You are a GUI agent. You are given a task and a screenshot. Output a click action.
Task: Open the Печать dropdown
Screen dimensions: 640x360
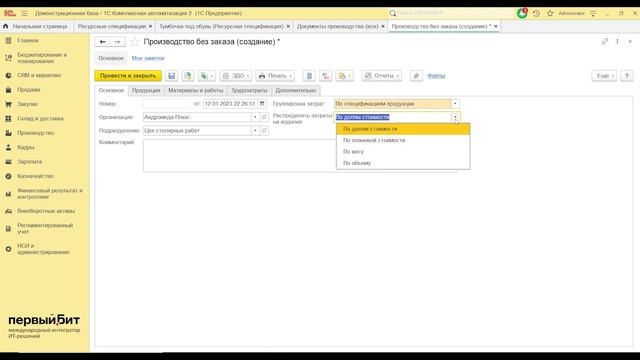275,76
